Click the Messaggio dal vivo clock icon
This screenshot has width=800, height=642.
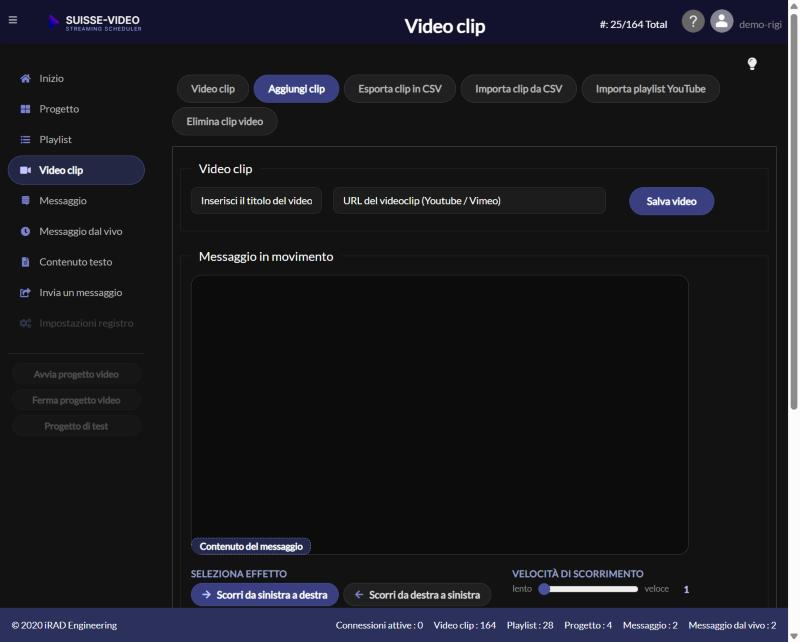click(25, 232)
